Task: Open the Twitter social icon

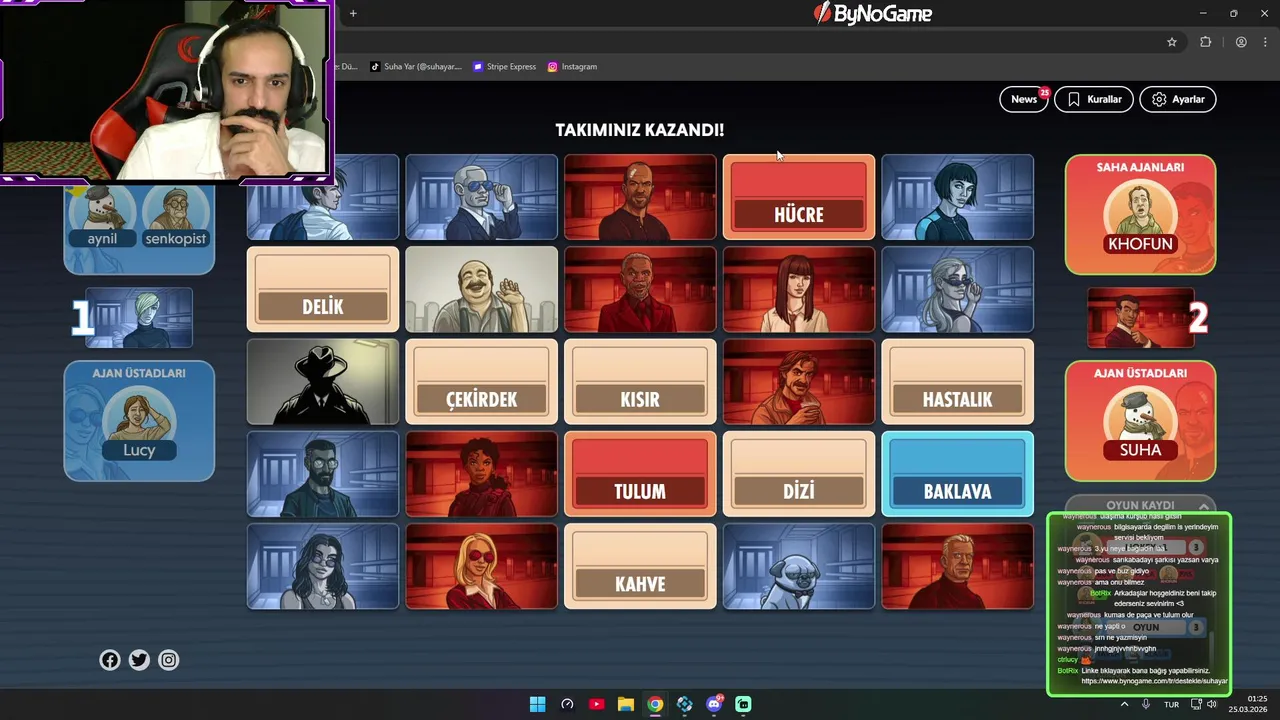Action: 139,660
